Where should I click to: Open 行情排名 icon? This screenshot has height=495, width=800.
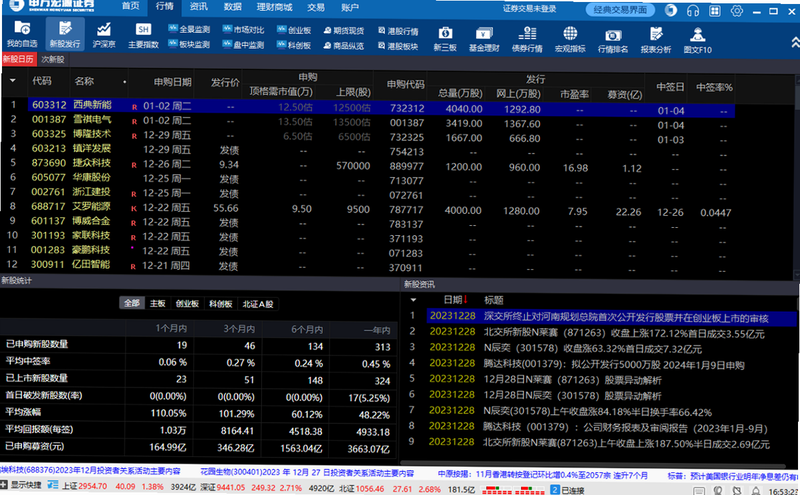613,40
